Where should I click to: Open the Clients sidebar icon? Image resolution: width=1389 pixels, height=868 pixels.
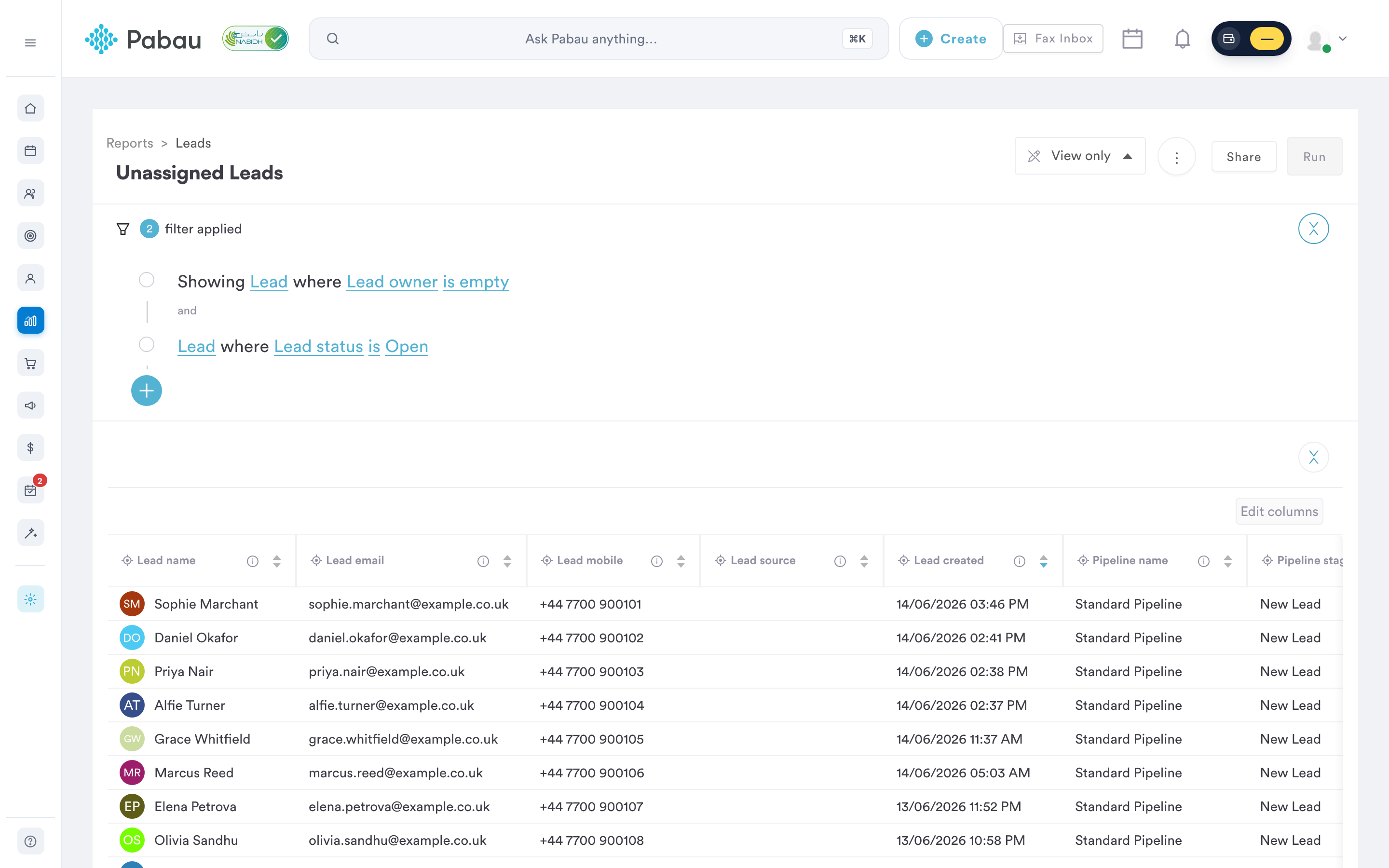pyautogui.click(x=30, y=193)
